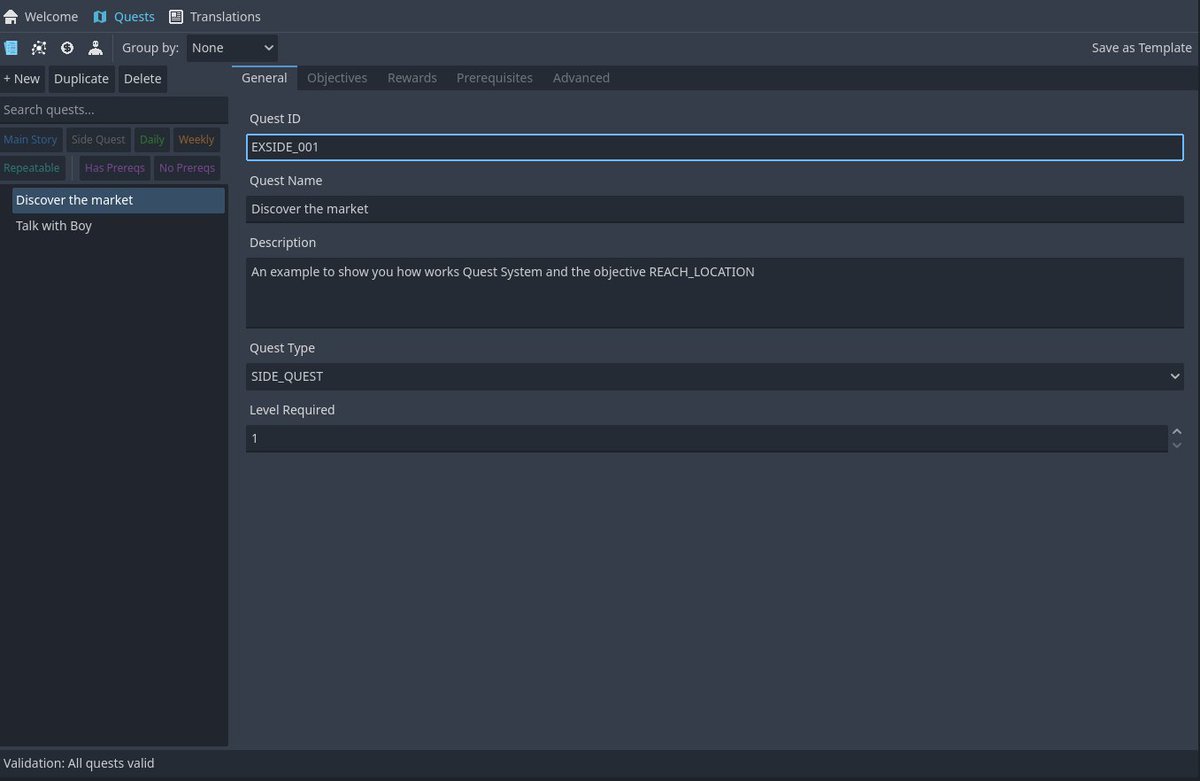Toggle the Repeatable filter
Screen dimensions: 1200x781
click(x=32, y=168)
